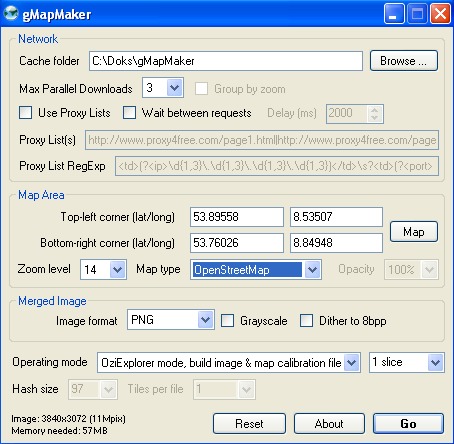Enable Use Proxy Lists
This screenshot has height=444, width=454.
(x=26, y=113)
